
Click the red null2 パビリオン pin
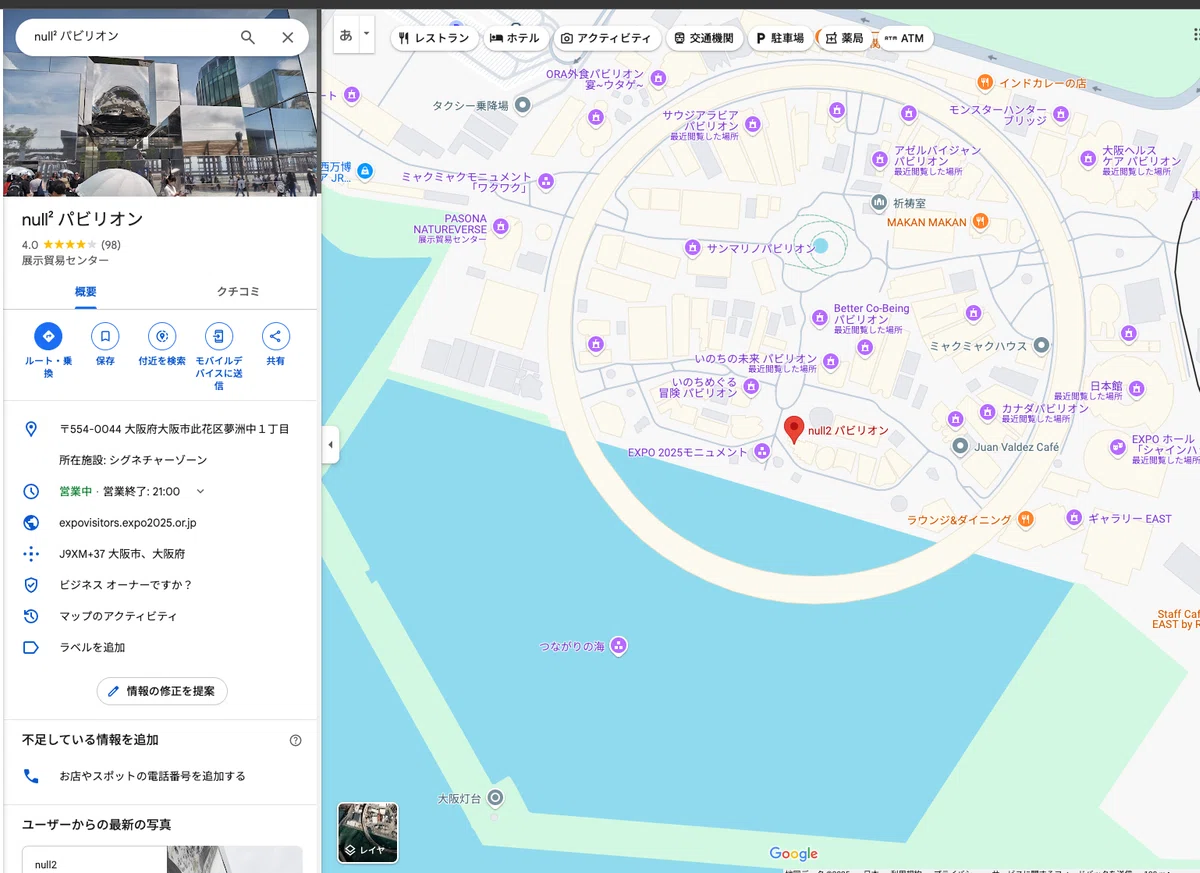pyautogui.click(x=794, y=429)
